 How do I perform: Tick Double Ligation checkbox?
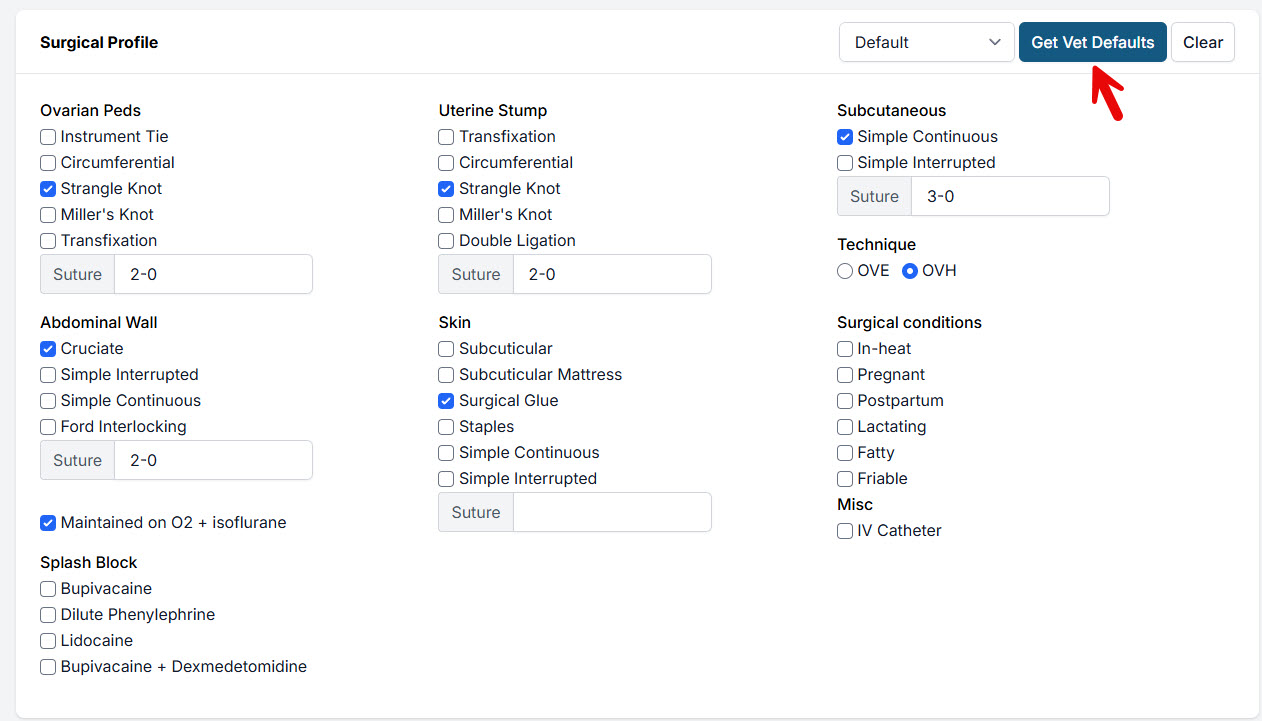click(446, 241)
